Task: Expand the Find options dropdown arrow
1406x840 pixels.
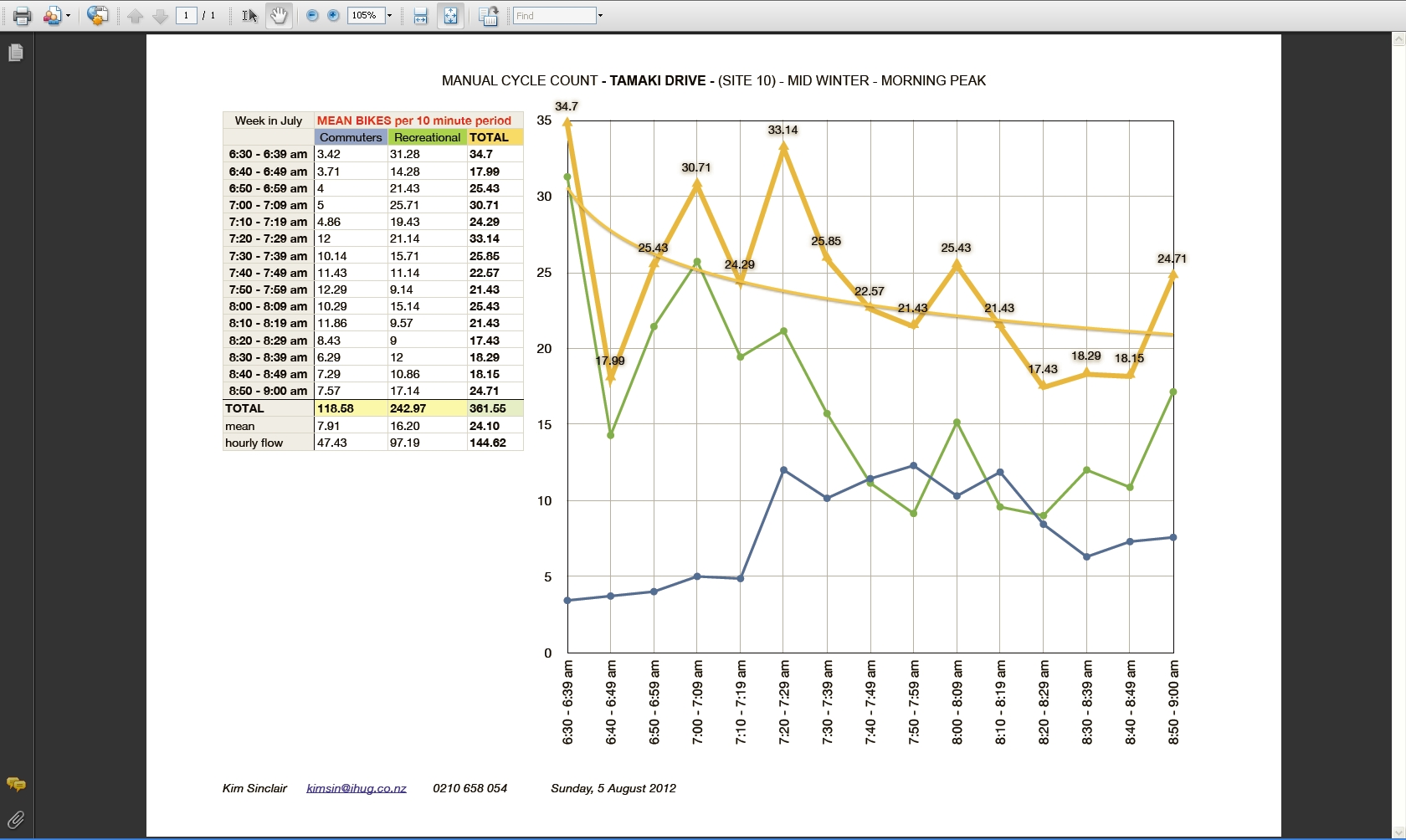Action: tap(600, 16)
